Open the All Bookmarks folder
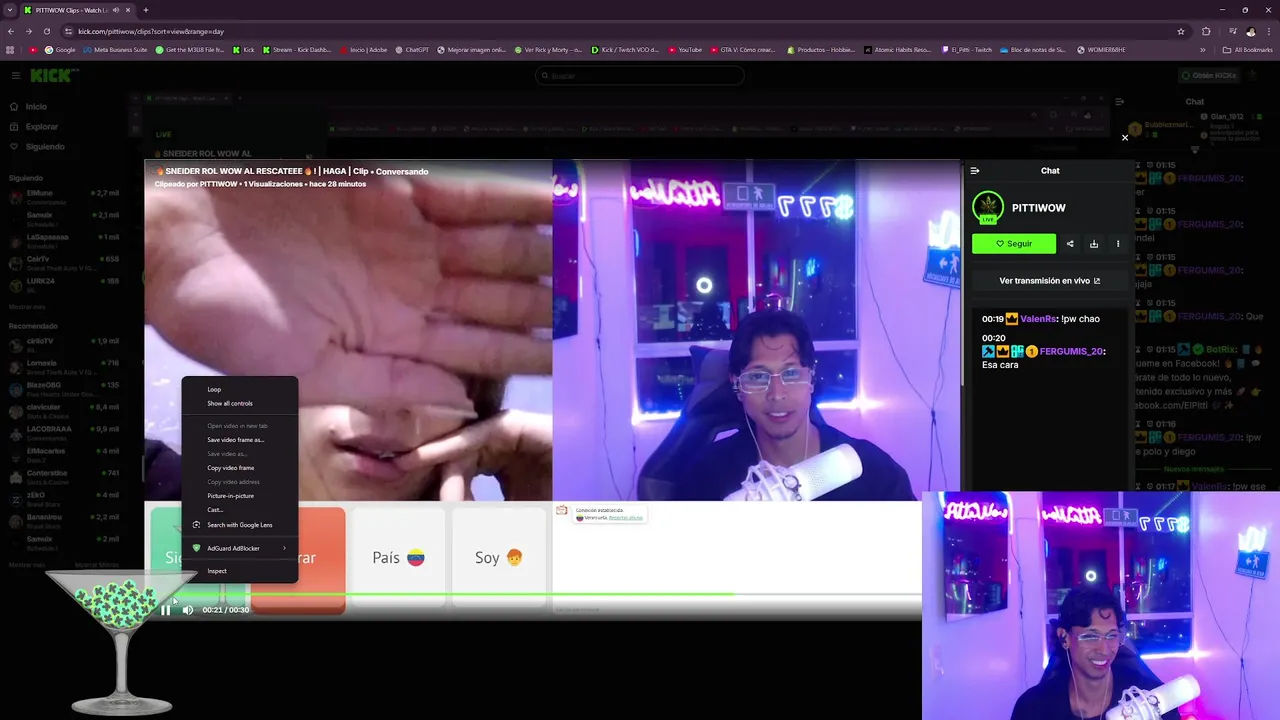This screenshot has height=720, width=1280. tap(1248, 49)
